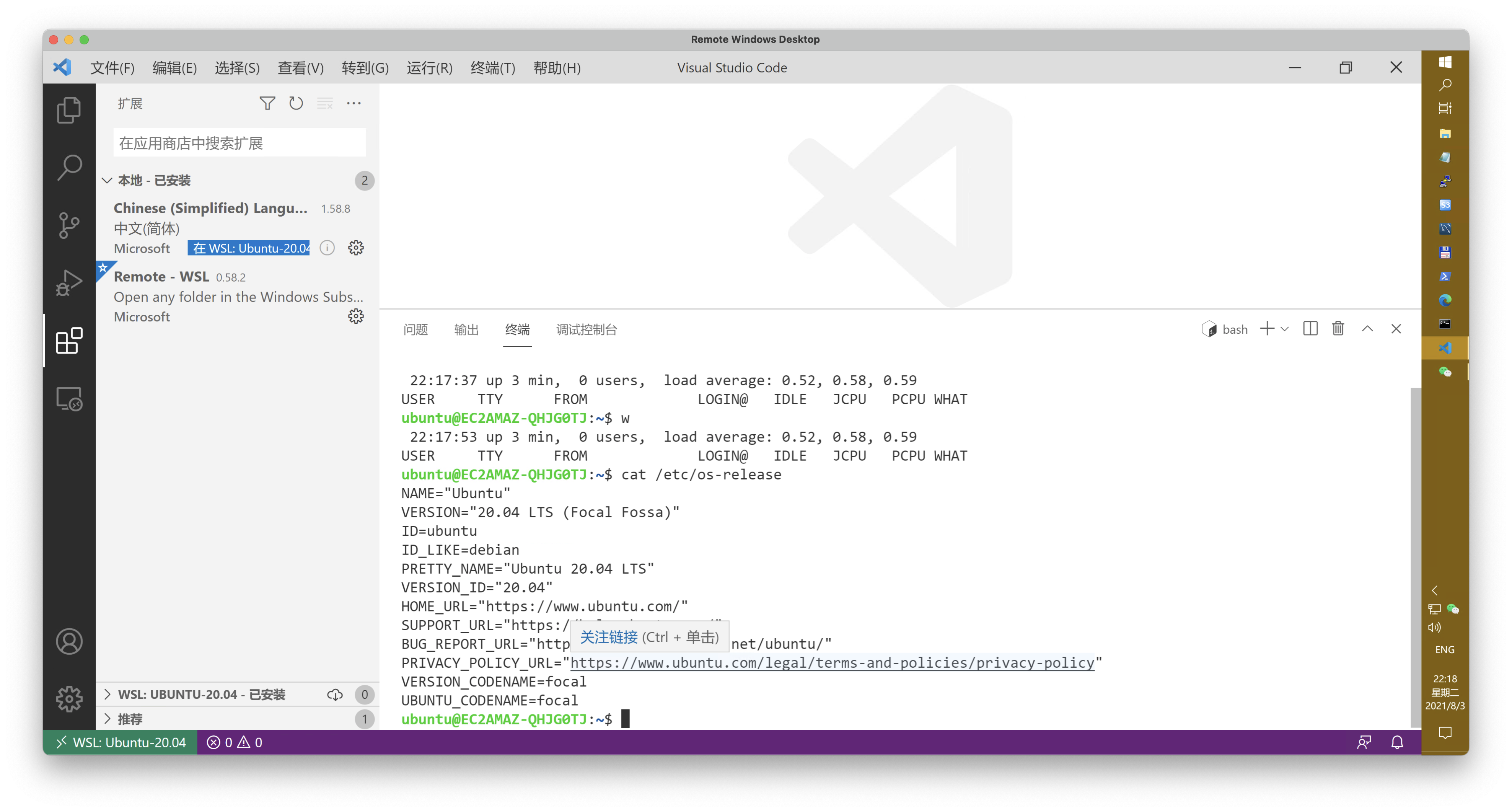Refresh the extensions list
Viewport: 1512px width, 812px height.
[296, 103]
